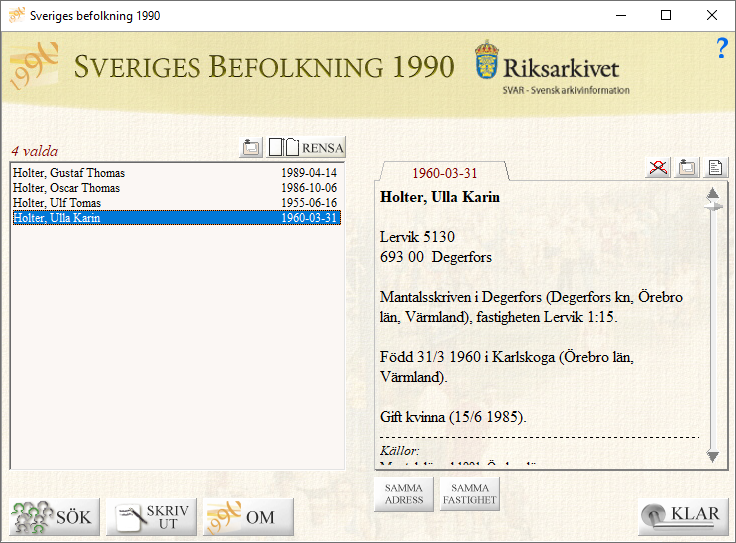
Task: Show people at SAMMA FASTIGHET
Action: 469,494
